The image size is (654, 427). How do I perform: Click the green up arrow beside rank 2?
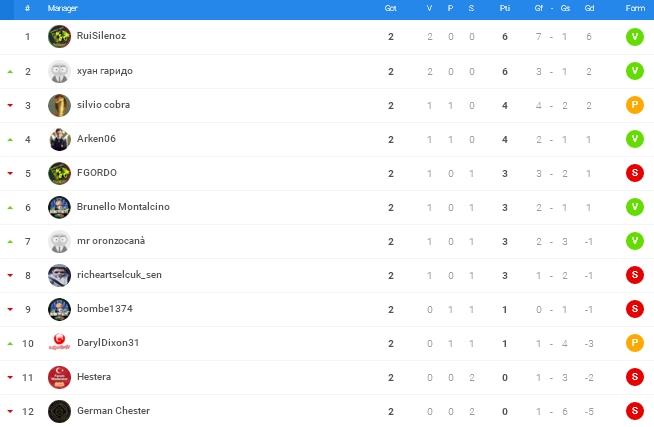coord(10,72)
